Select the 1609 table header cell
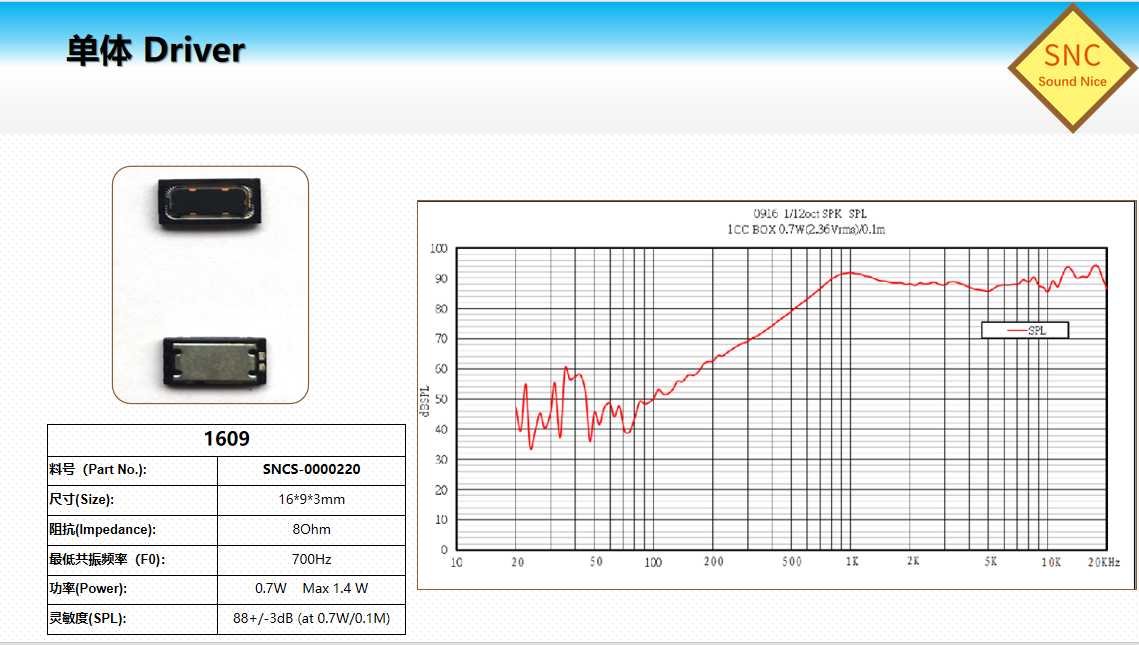The height and width of the screenshot is (645, 1139). [x=226, y=439]
